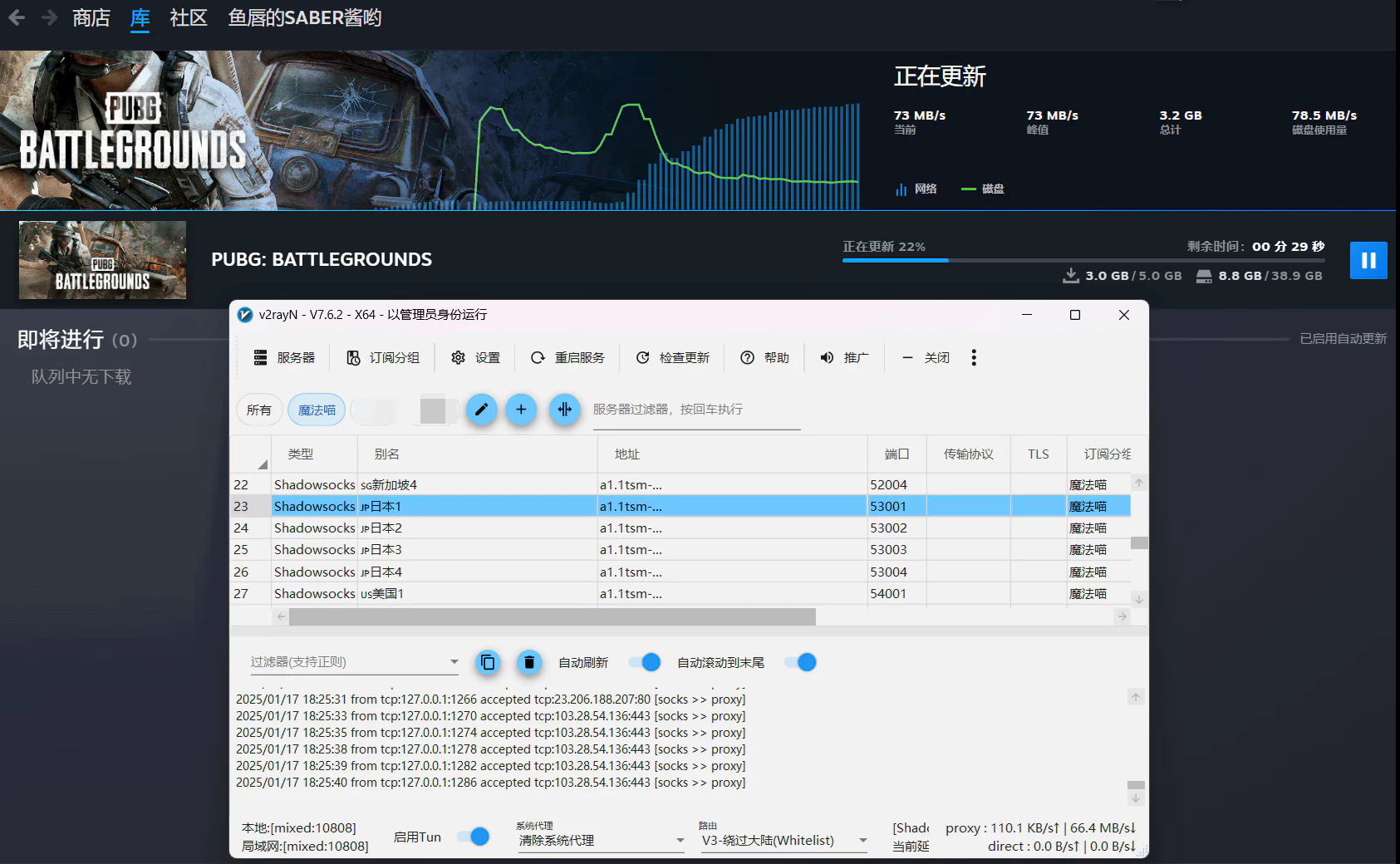
Task: Toggle the 自动滚动到末尾 switch
Action: point(801,662)
